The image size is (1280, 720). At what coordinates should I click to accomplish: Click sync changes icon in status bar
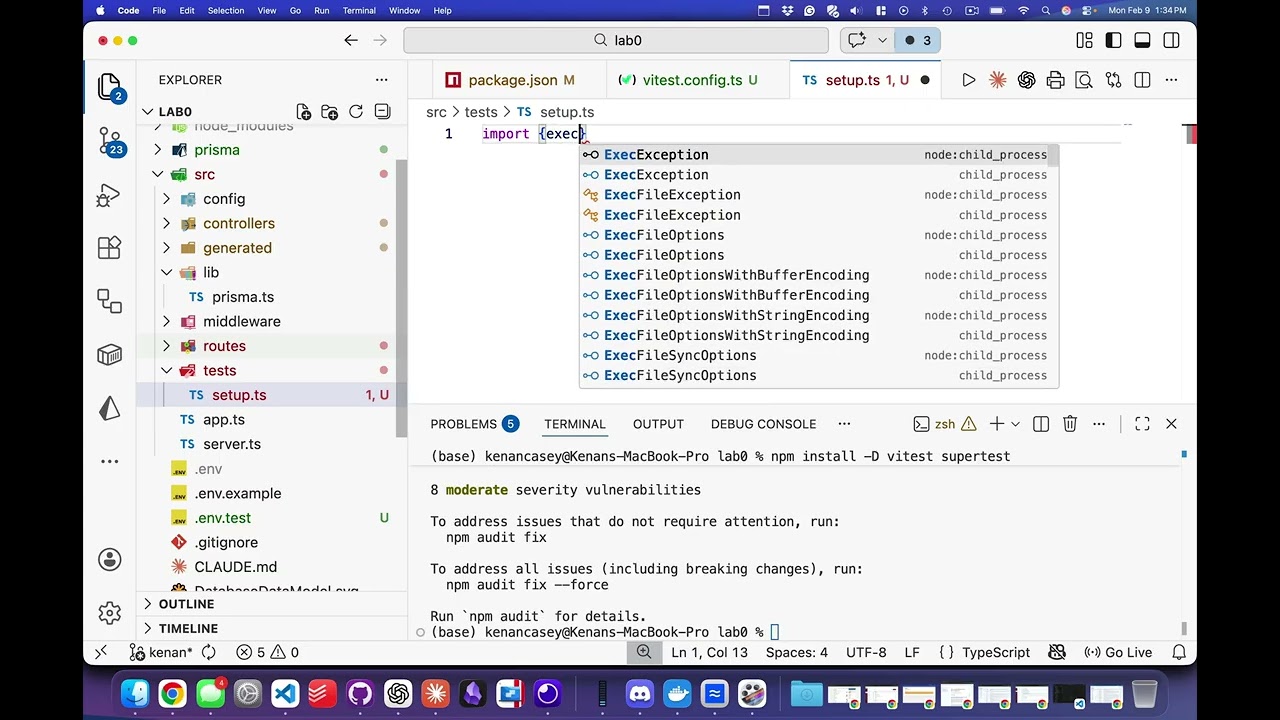tap(209, 652)
